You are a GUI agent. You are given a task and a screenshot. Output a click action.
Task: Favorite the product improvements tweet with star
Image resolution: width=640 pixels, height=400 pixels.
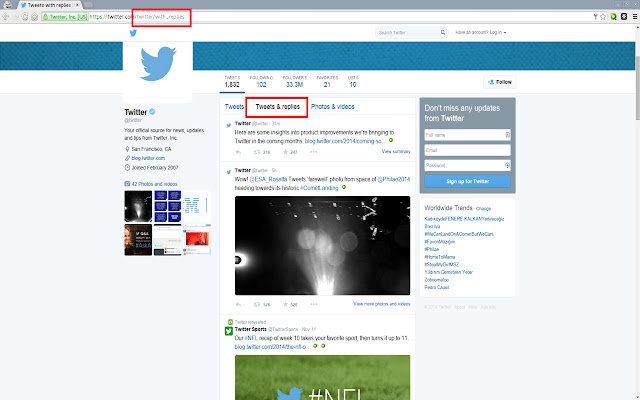click(285, 152)
